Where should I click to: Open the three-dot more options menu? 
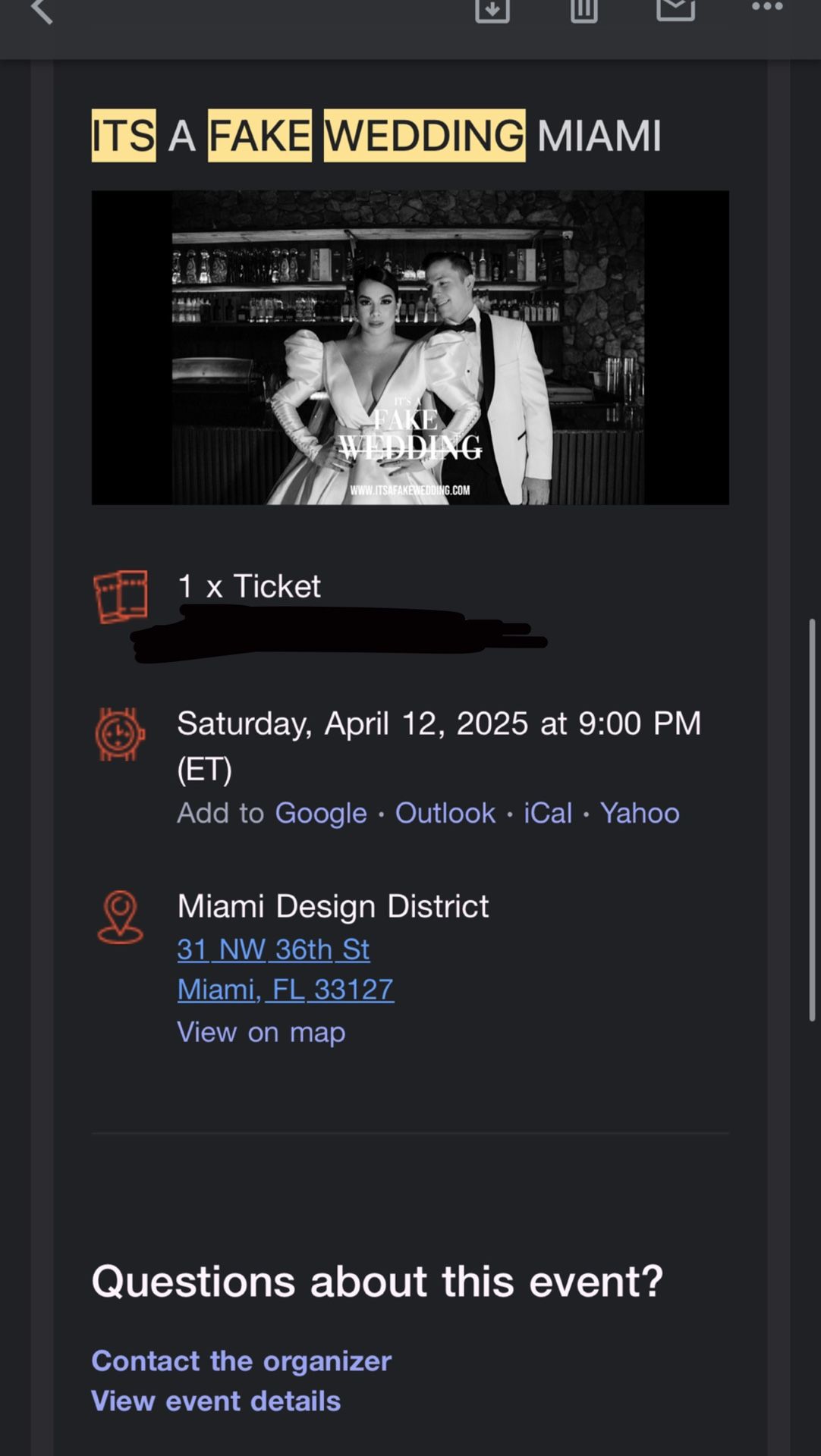click(767, 8)
